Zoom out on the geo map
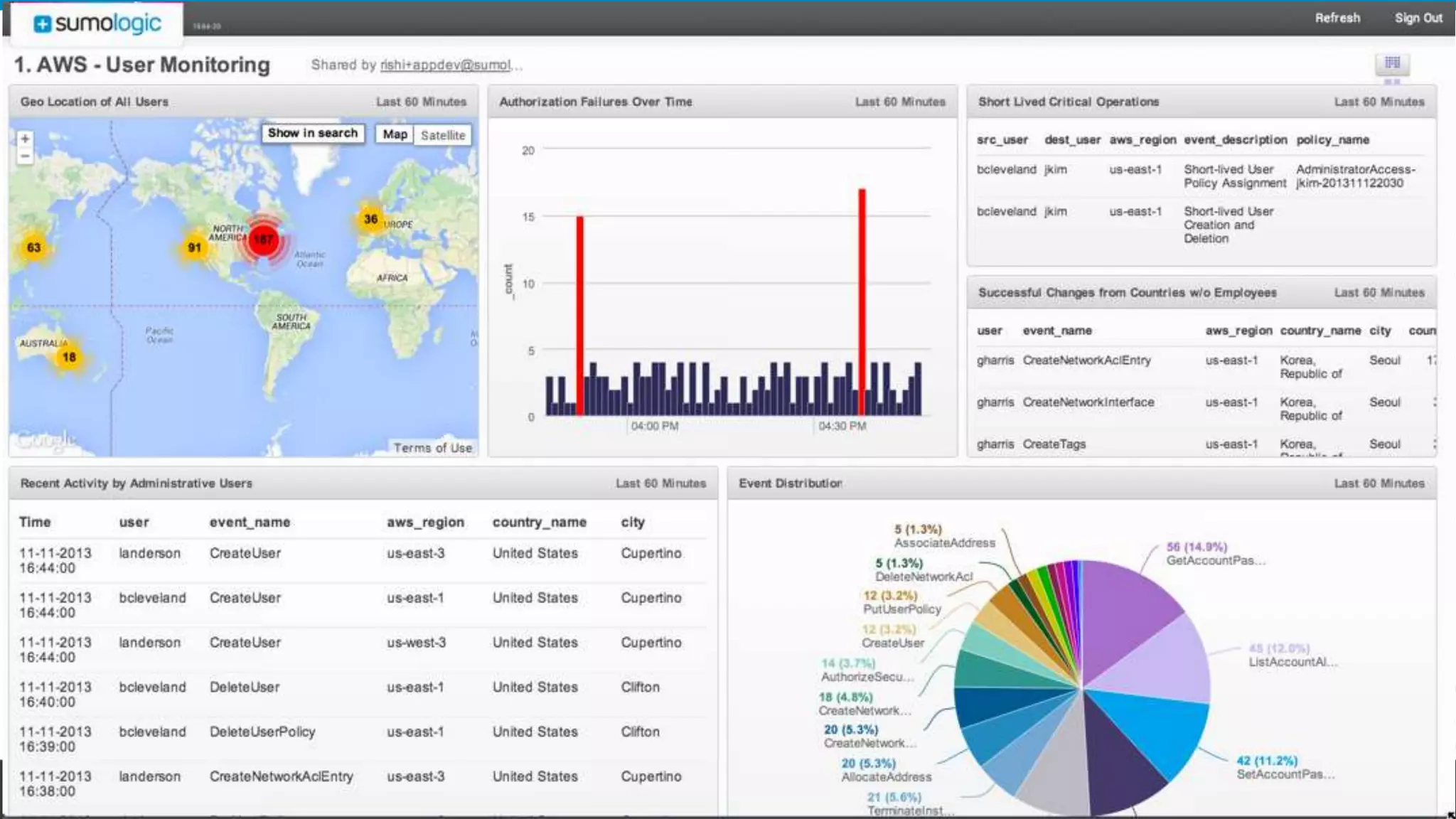1456x819 pixels. point(26,156)
